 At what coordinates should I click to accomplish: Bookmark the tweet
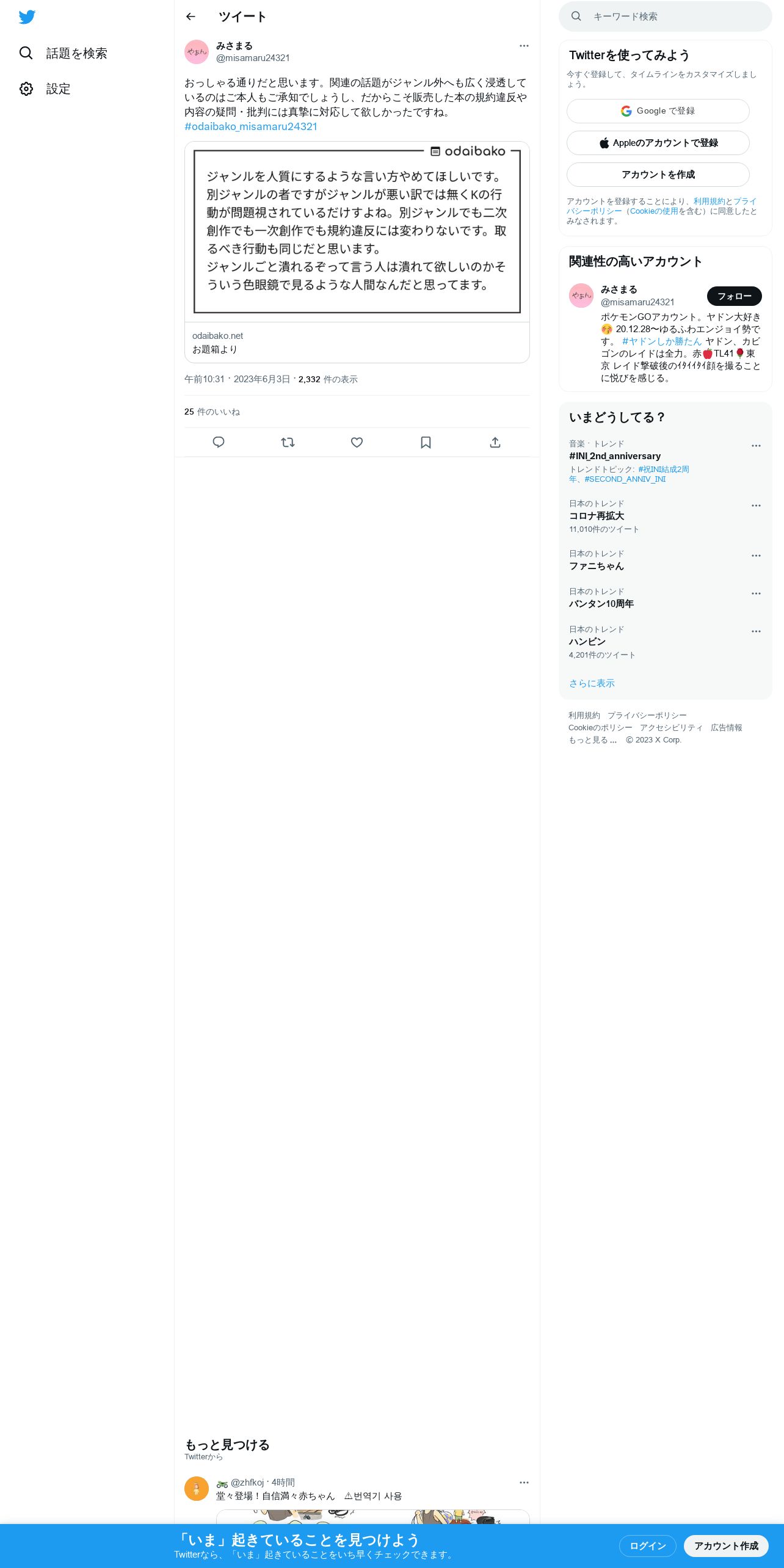426,442
